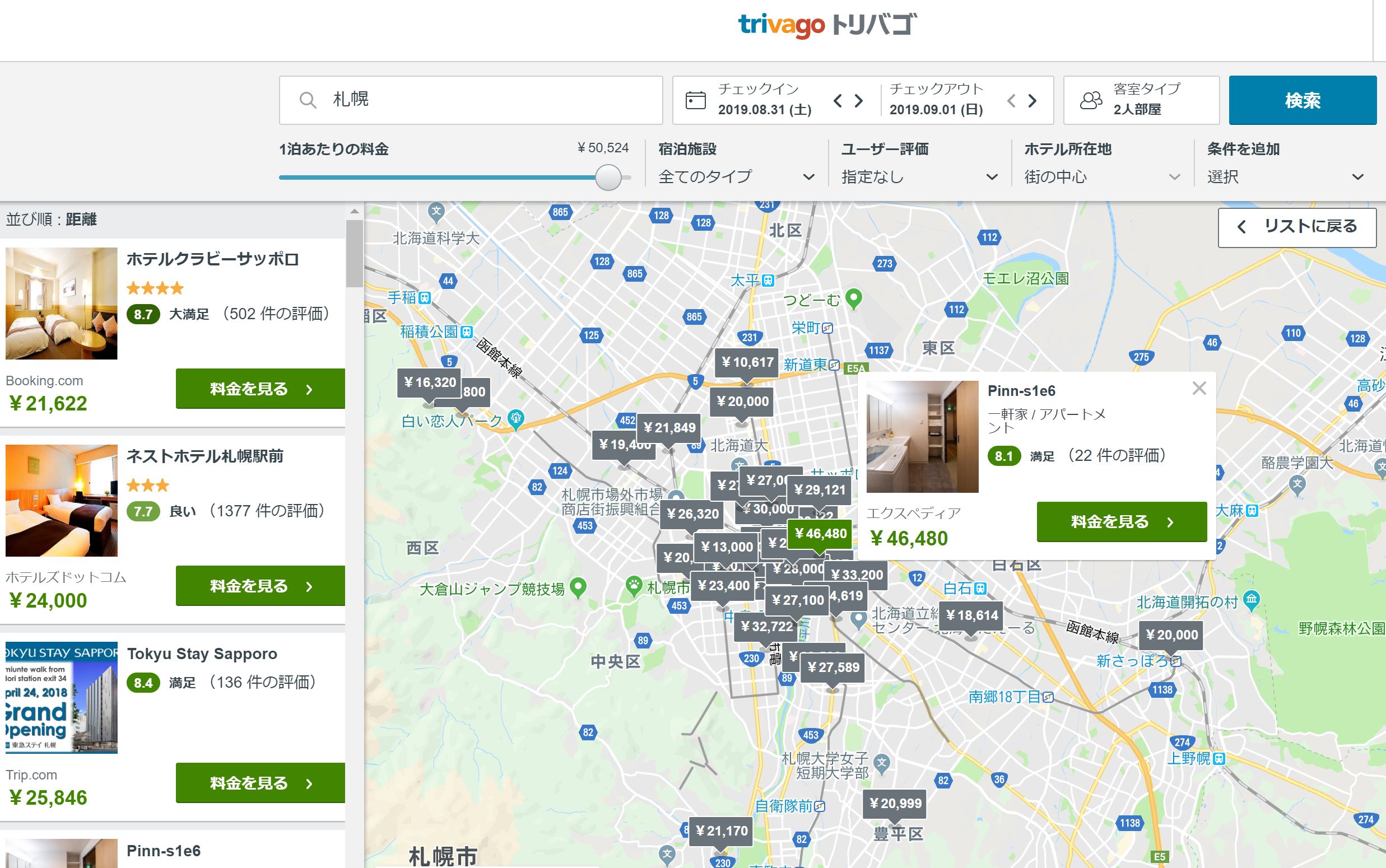Viewport: 1386px width, 868px height.
Task: Select the green ¥46,480 map marker
Action: [820, 533]
